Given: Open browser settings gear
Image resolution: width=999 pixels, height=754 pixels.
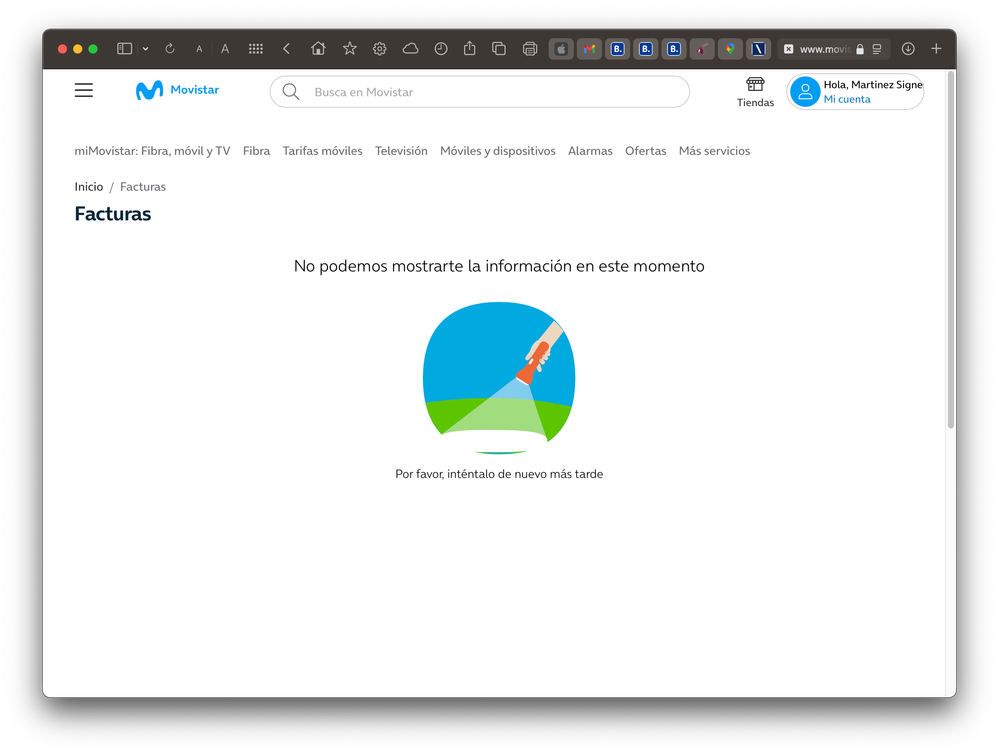Looking at the screenshot, I should click(379, 48).
